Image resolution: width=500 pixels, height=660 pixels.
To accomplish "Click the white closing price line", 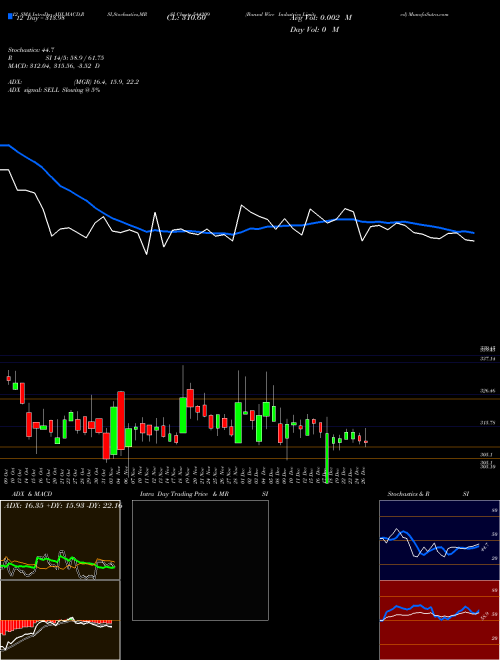I will (237, 212).
